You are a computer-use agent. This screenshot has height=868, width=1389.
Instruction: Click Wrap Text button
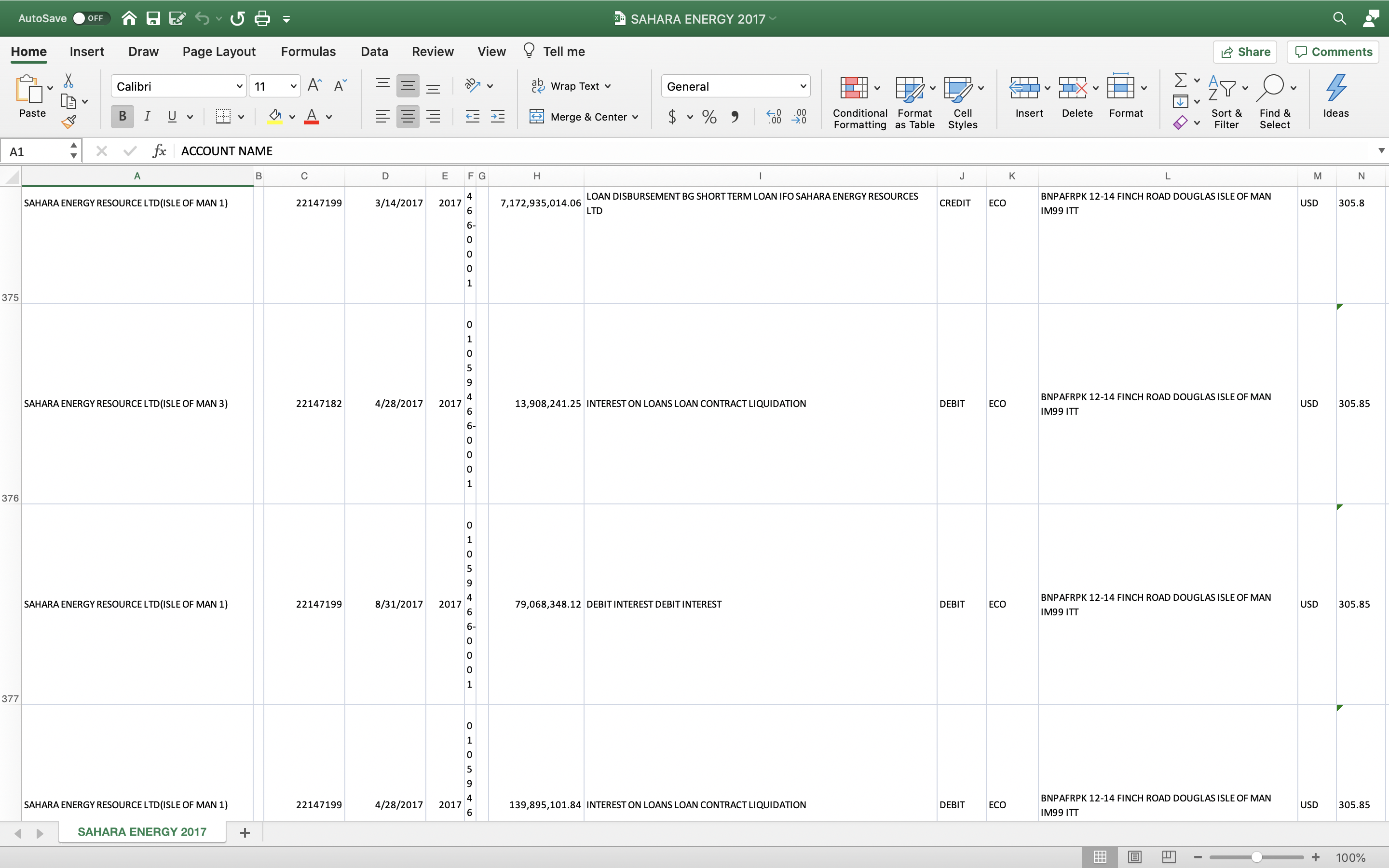571,86
